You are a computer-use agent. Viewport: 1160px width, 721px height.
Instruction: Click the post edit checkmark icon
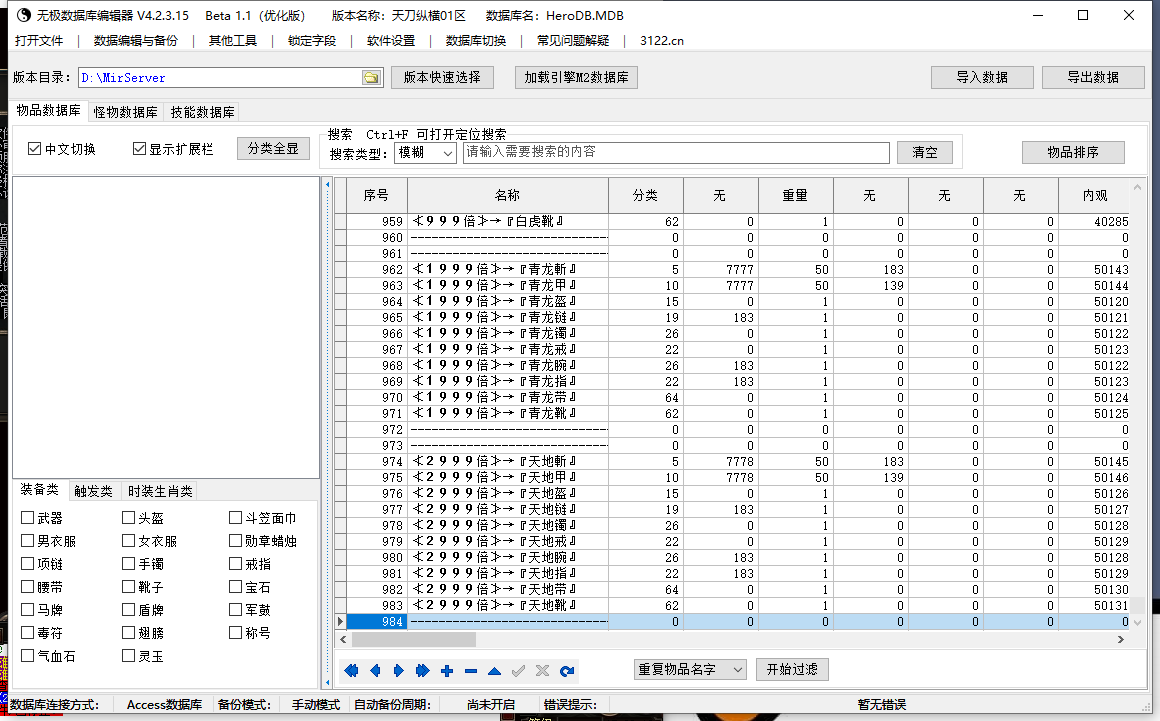519,671
